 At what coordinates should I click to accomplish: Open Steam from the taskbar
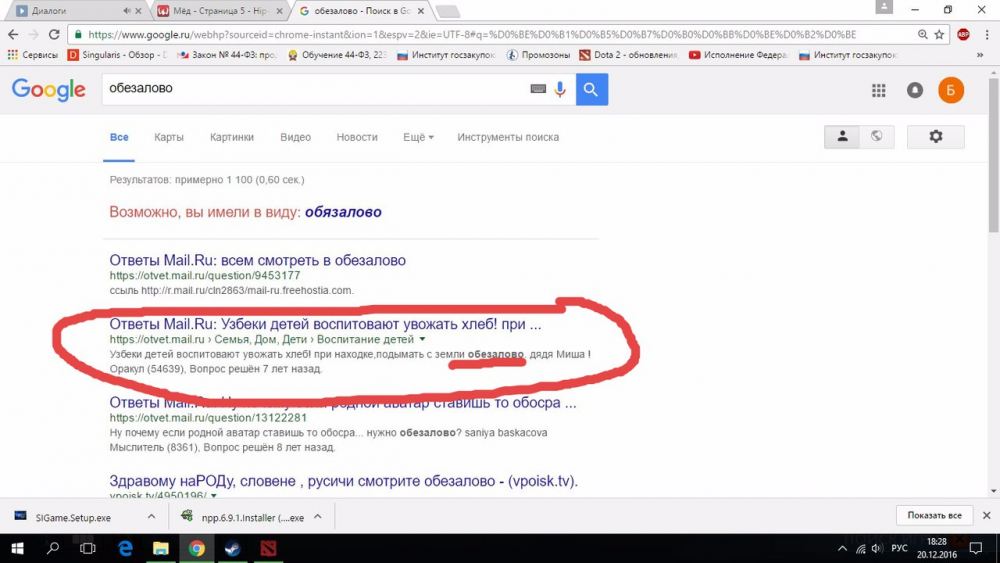233,548
